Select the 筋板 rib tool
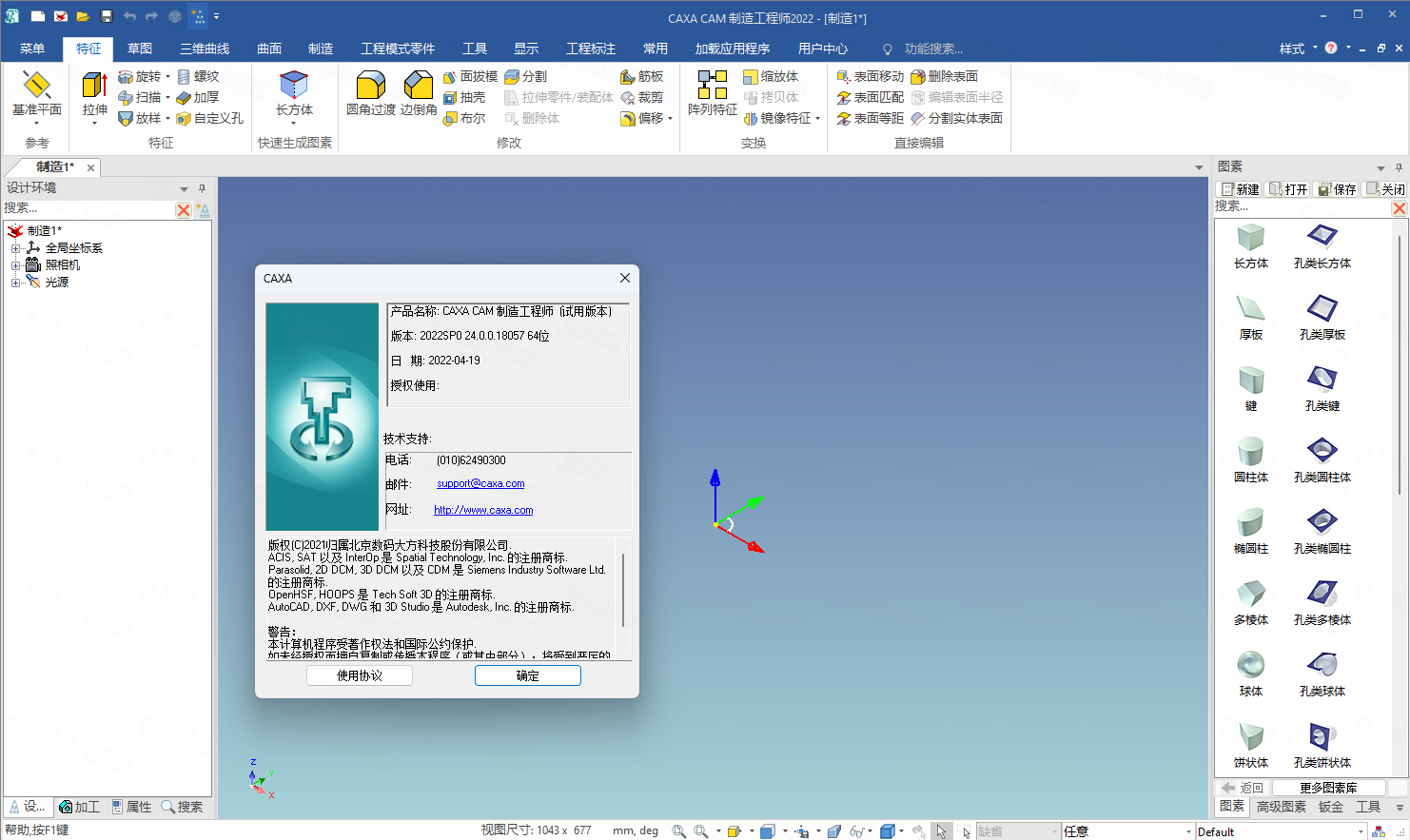 [642, 76]
